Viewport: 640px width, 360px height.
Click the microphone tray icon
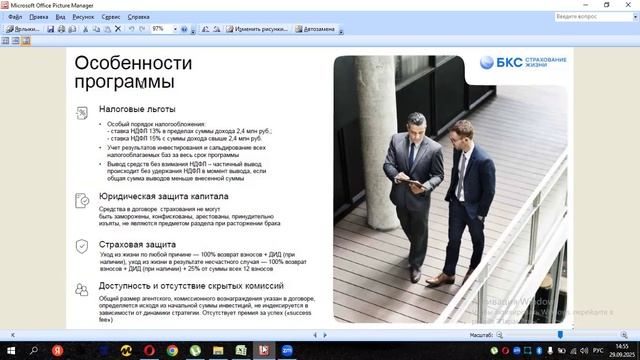pyautogui.click(x=550, y=351)
